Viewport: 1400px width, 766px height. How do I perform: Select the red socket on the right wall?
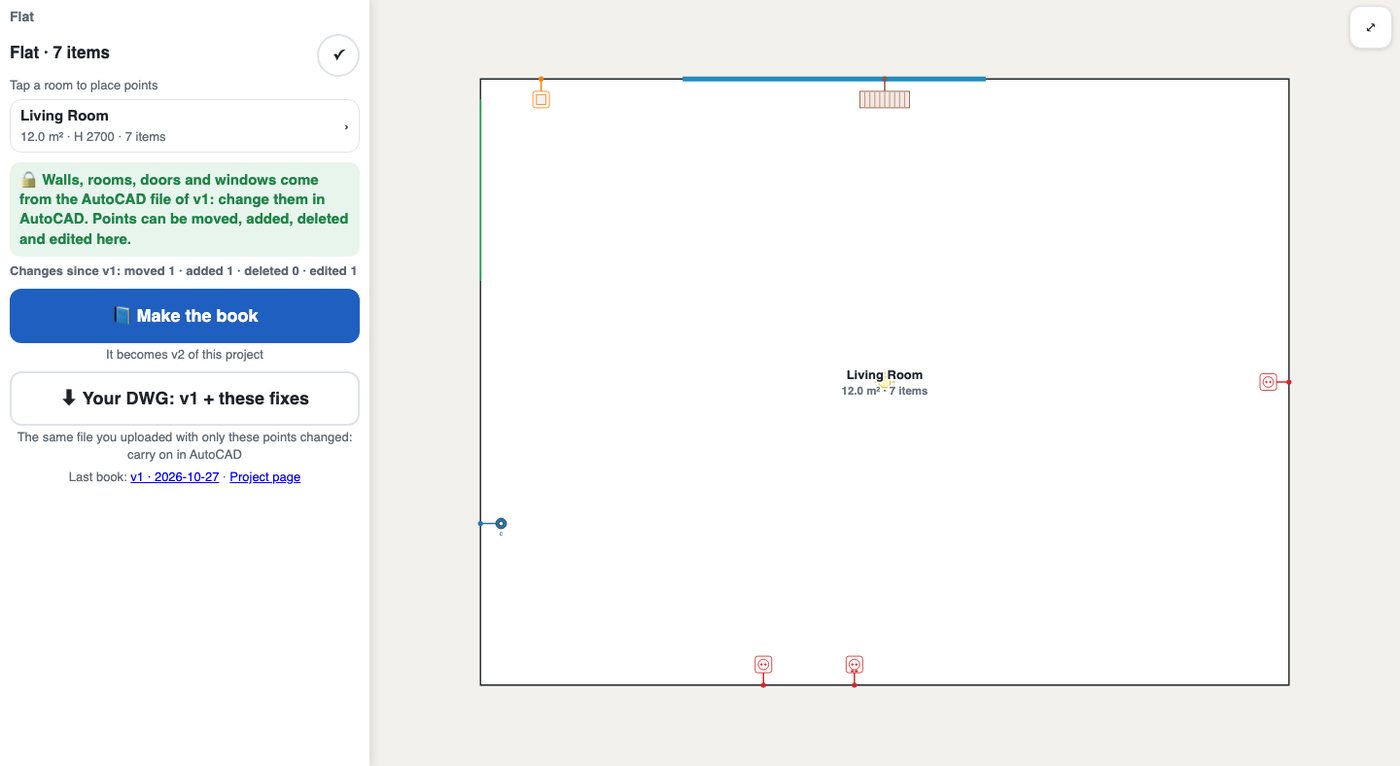1268,382
